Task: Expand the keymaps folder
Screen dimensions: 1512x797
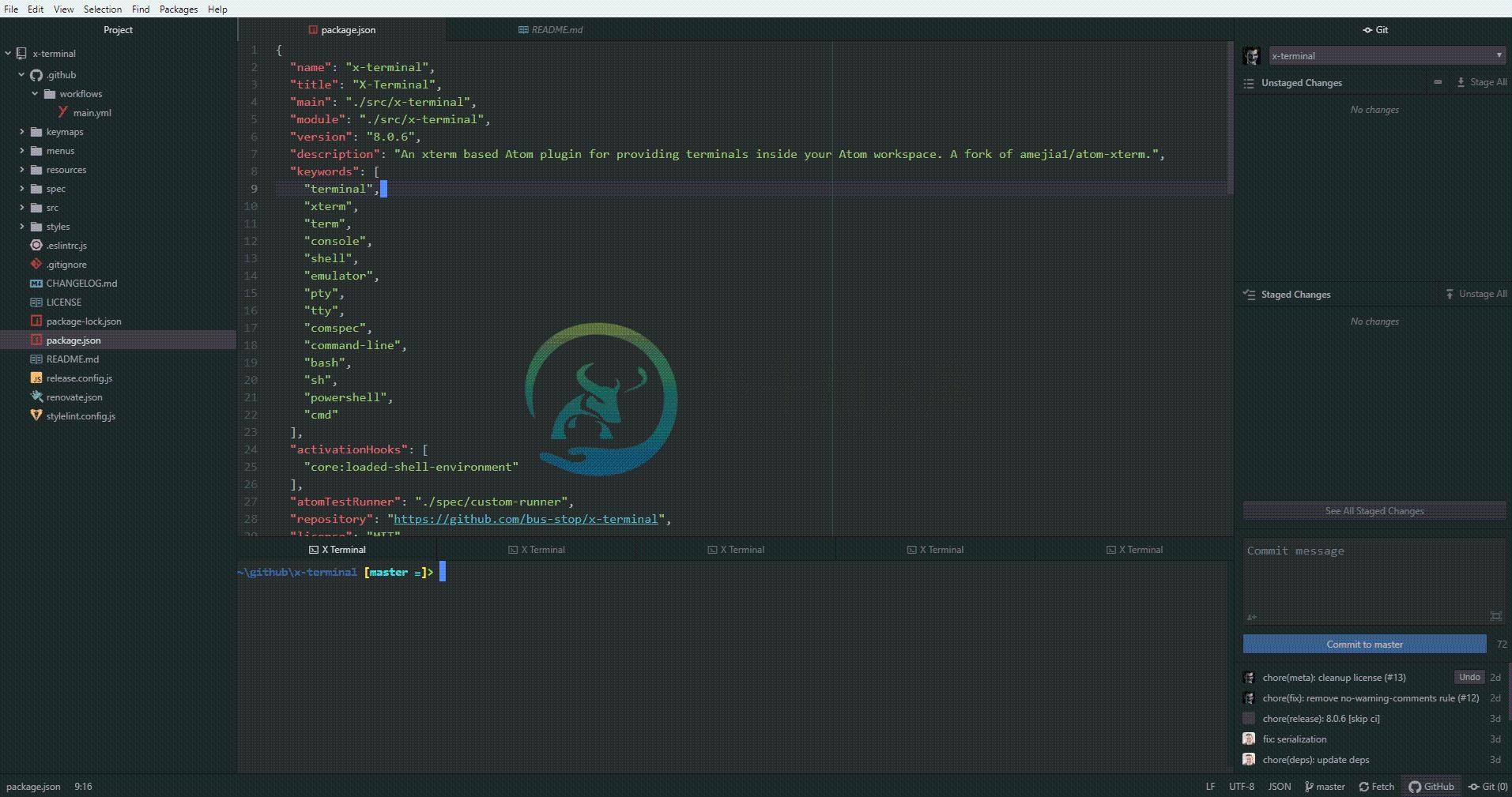Action: click(x=21, y=132)
